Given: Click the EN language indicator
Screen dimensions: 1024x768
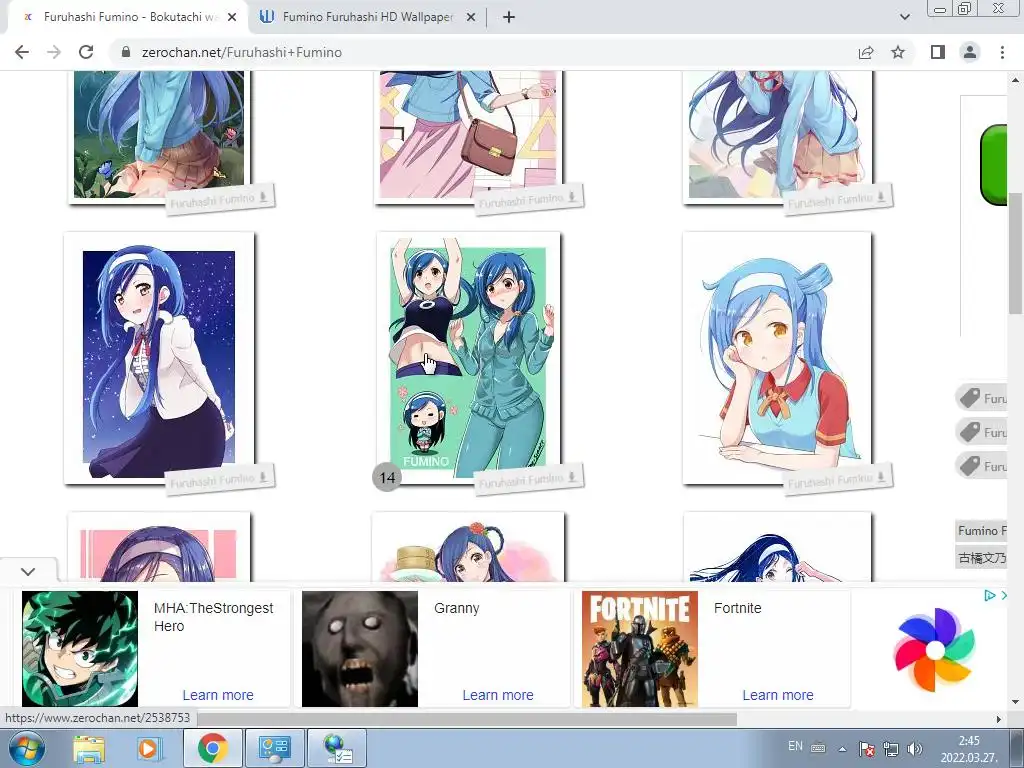Looking at the screenshot, I should click(795, 746).
